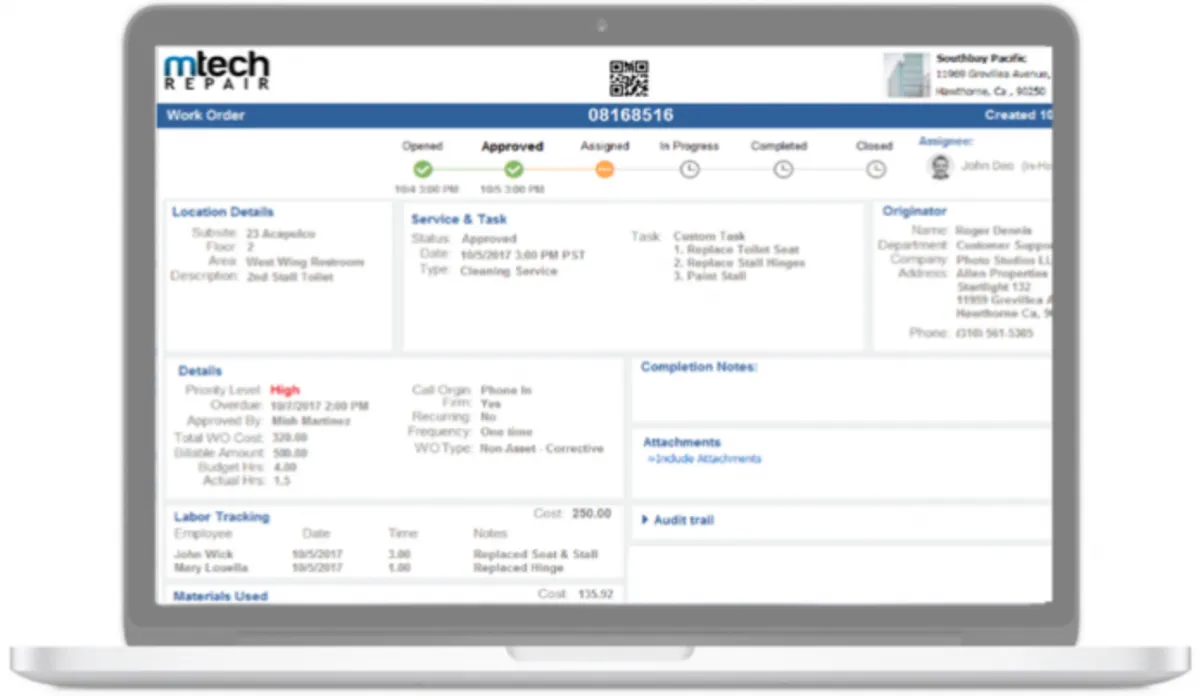Click the Overdue date value
Viewport: 1200px width, 696px height.
pos(320,406)
